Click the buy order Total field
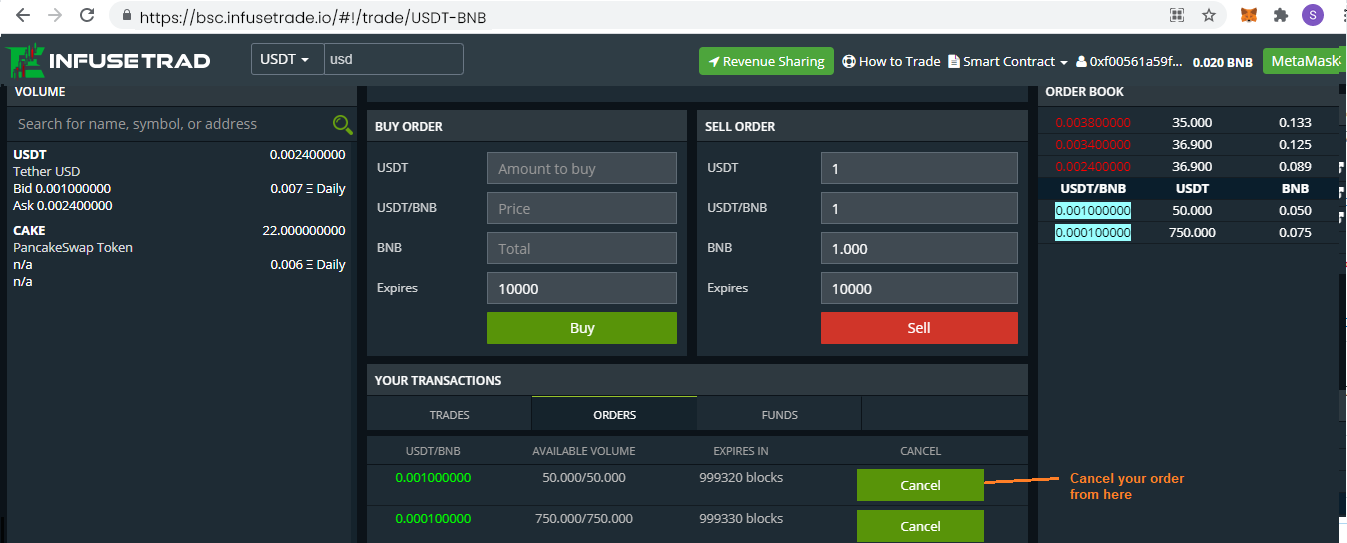The image size is (1347, 543). [x=582, y=248]
